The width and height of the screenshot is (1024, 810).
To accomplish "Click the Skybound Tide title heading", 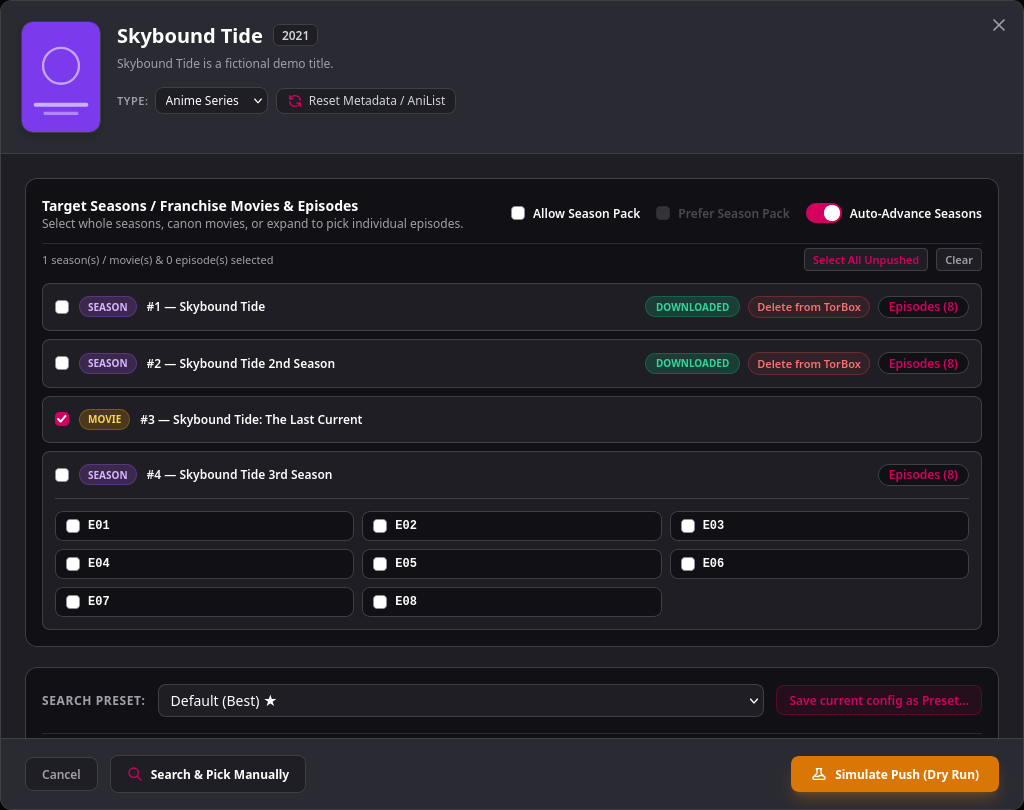I will click(189, 35).
